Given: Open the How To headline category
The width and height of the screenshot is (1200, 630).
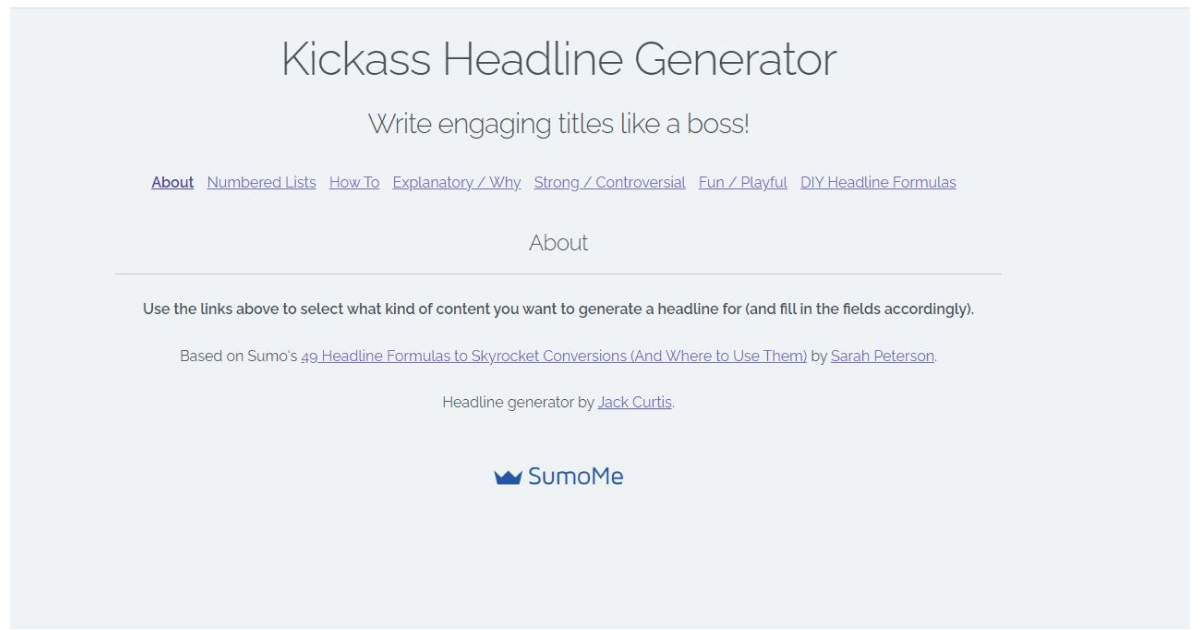Looking at the screenshot, I should 352,182.
